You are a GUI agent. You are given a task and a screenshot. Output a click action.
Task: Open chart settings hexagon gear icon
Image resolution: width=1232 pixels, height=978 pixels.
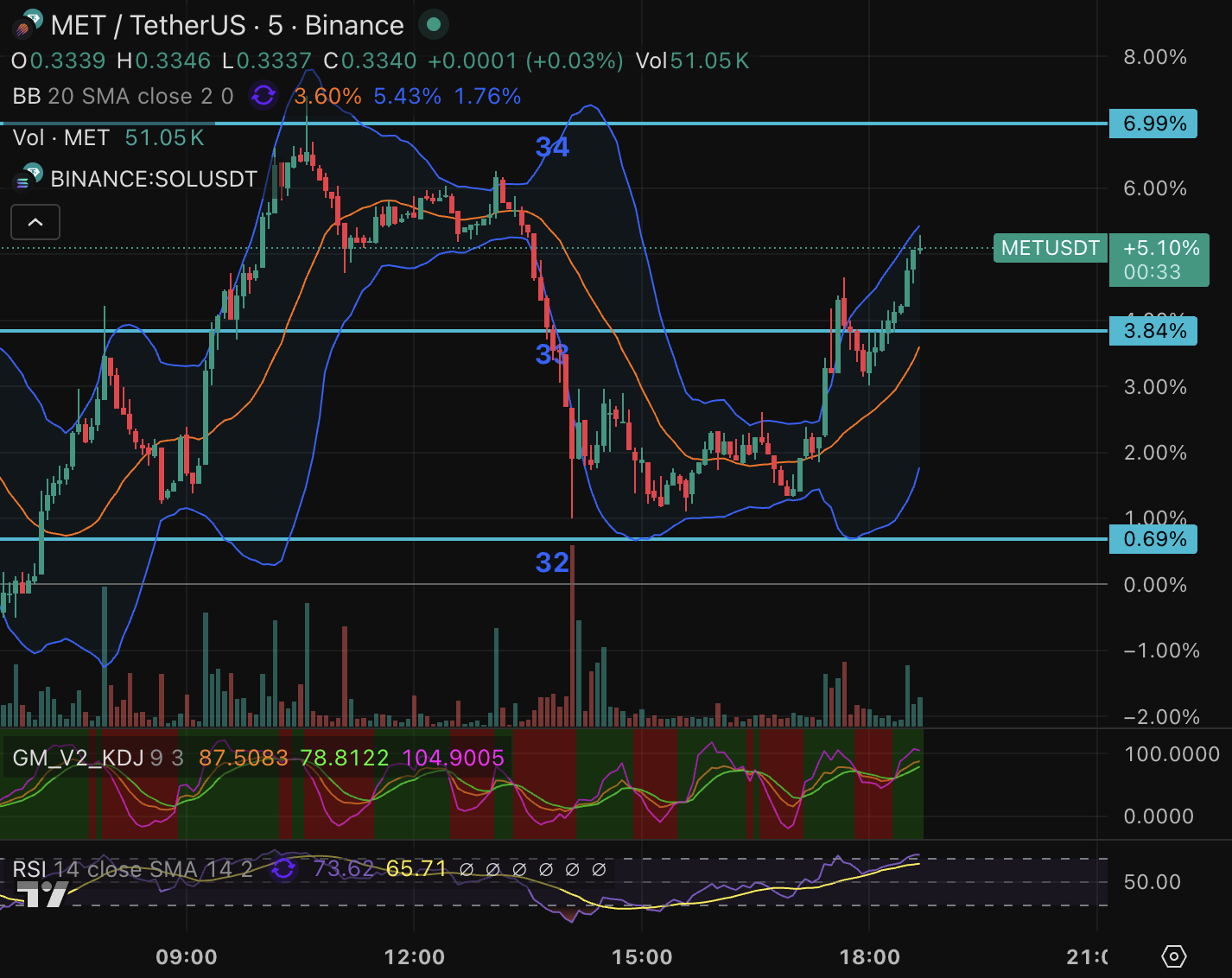click(1173, 956)
